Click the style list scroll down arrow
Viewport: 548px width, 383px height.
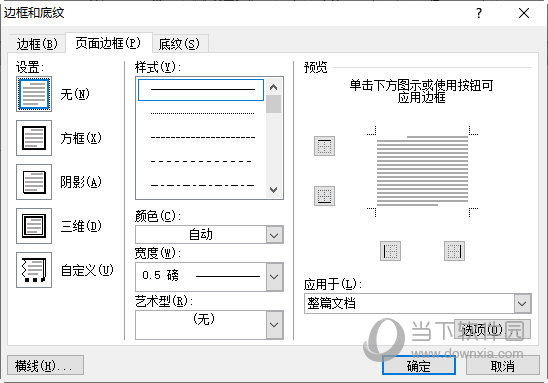(x=274, y=189)
